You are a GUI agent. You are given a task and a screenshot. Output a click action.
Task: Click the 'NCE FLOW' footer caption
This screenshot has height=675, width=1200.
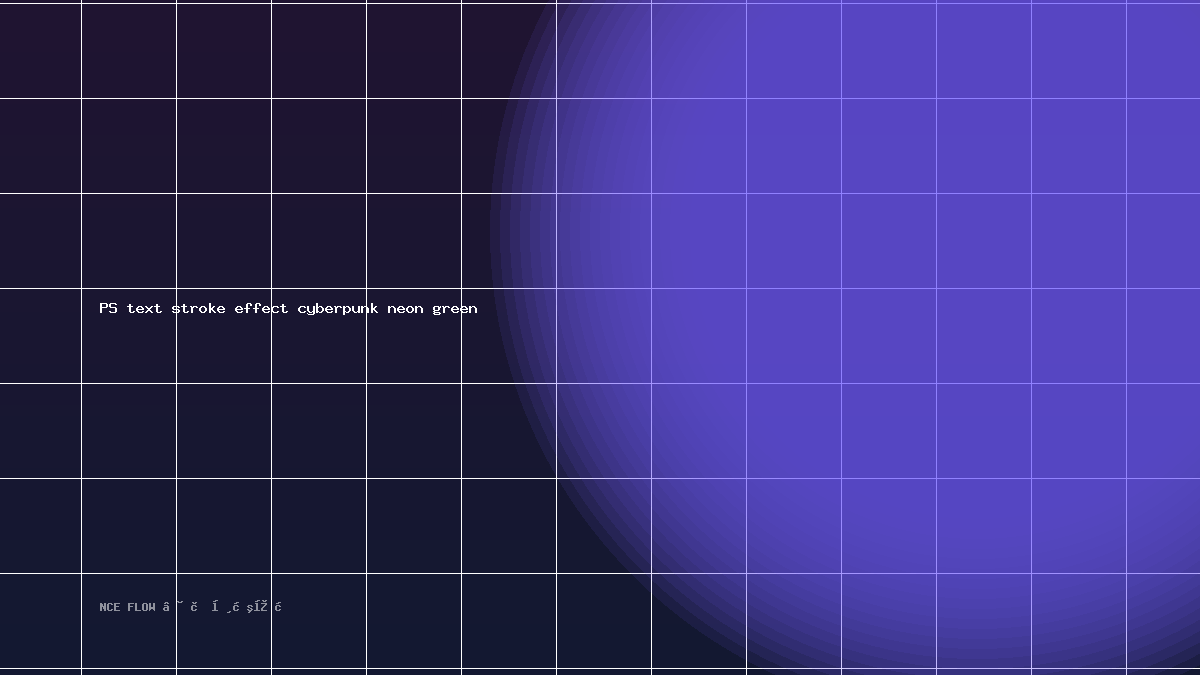pyautogui.click(x=191, y=607)
